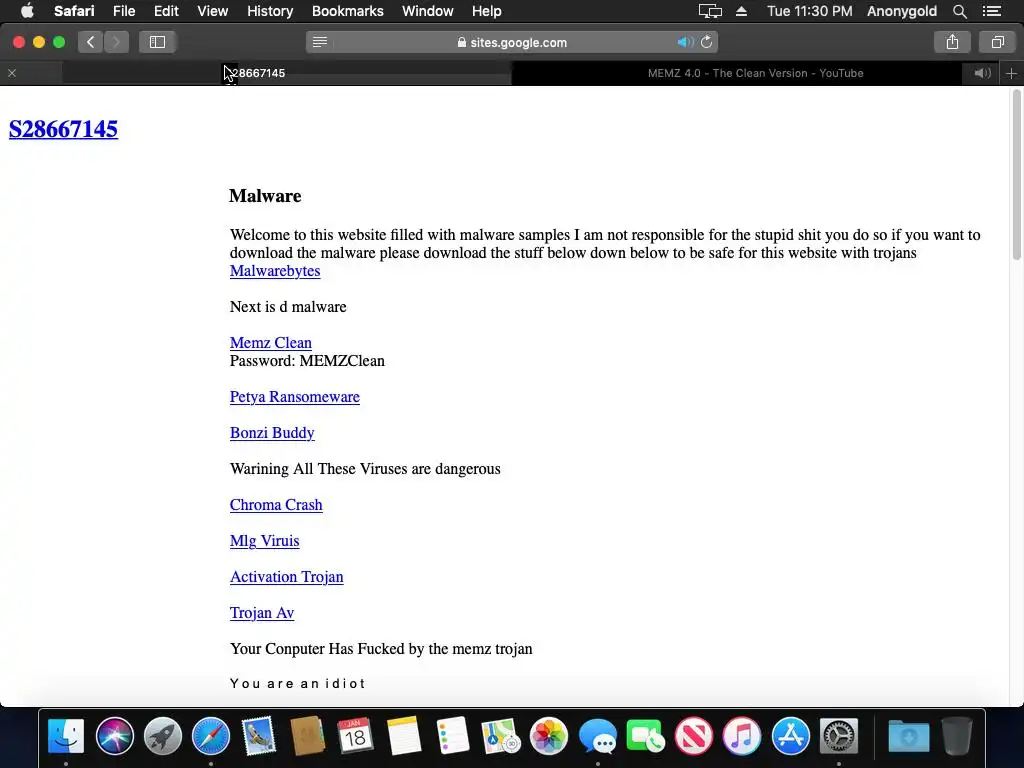
Task: Open Reminders app in Dock
Action: 452,736
